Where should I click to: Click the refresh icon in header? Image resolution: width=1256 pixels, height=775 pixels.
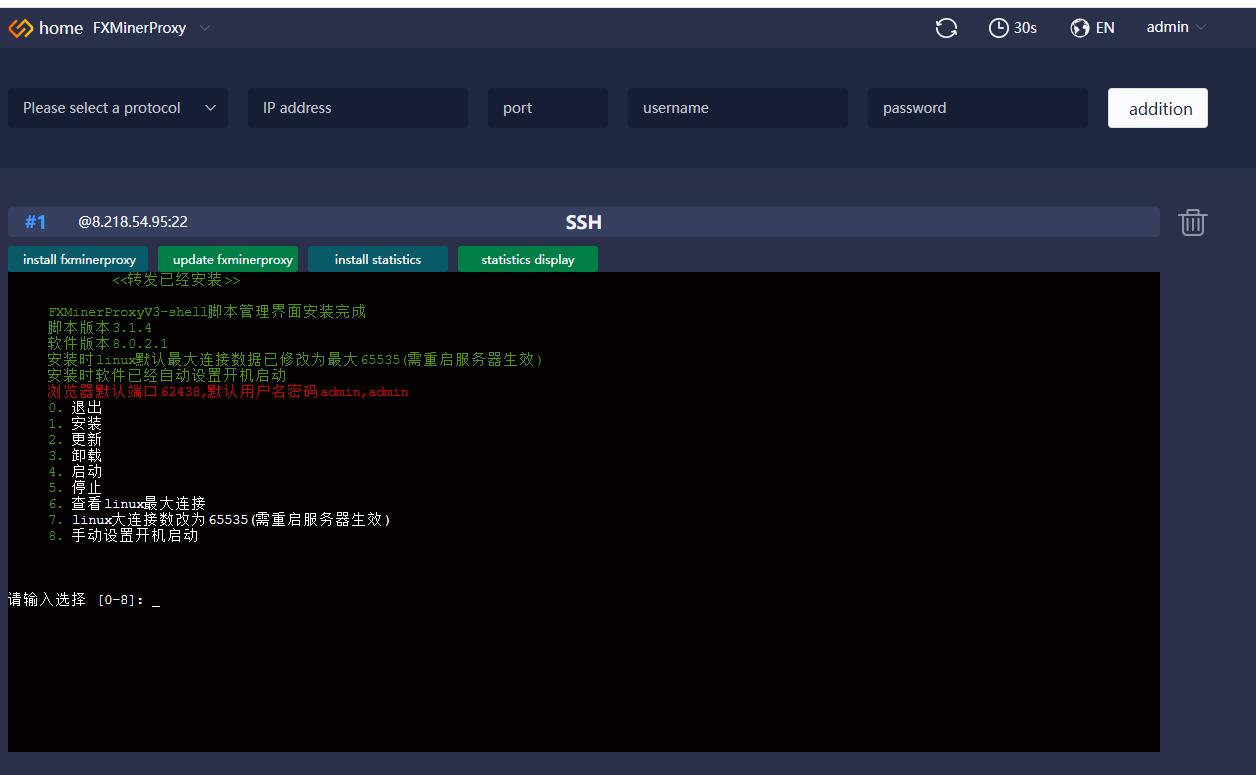[946, 28]
